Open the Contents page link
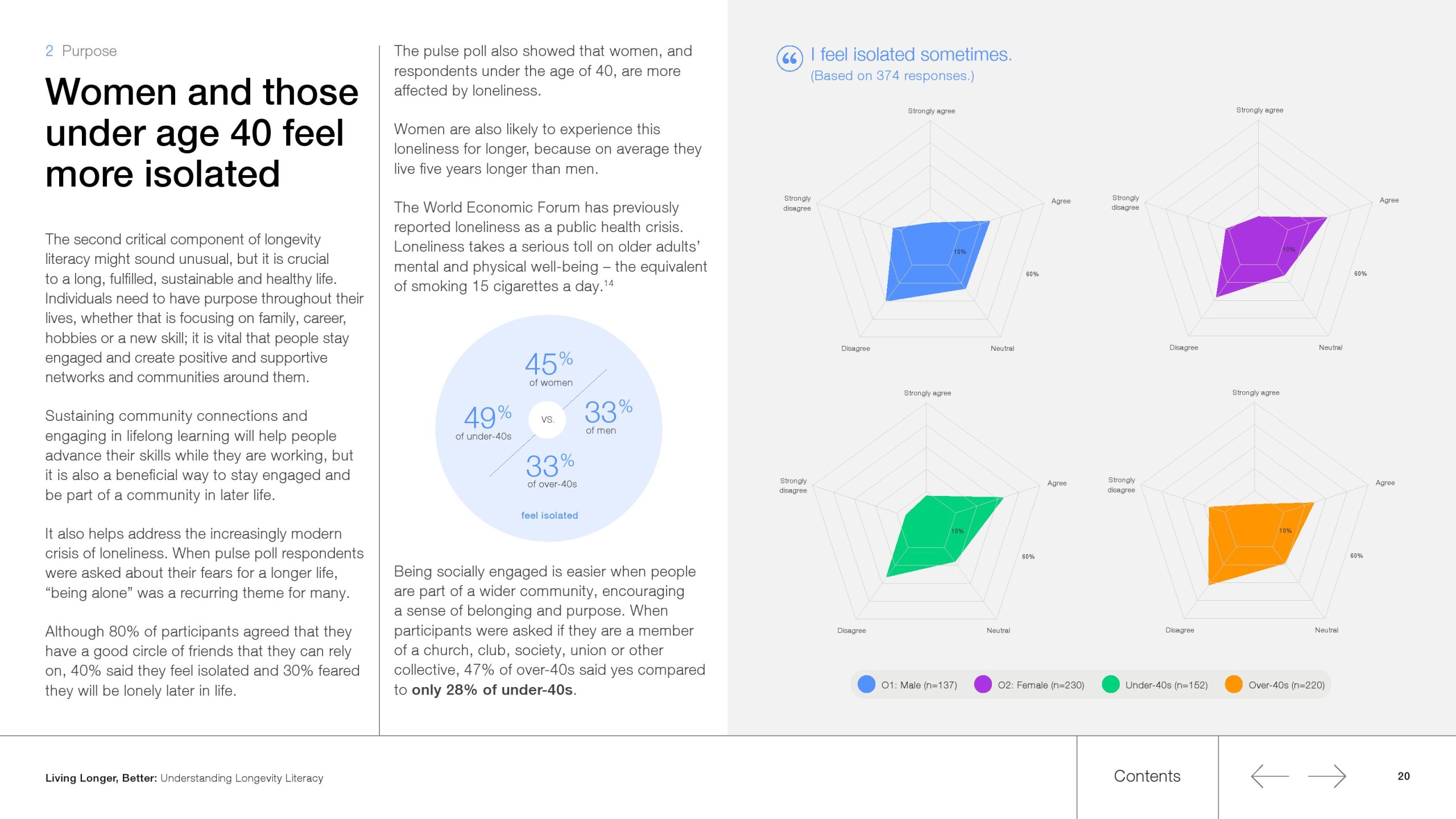The height and width of the screenshot is (819, 1456). 1147,776
